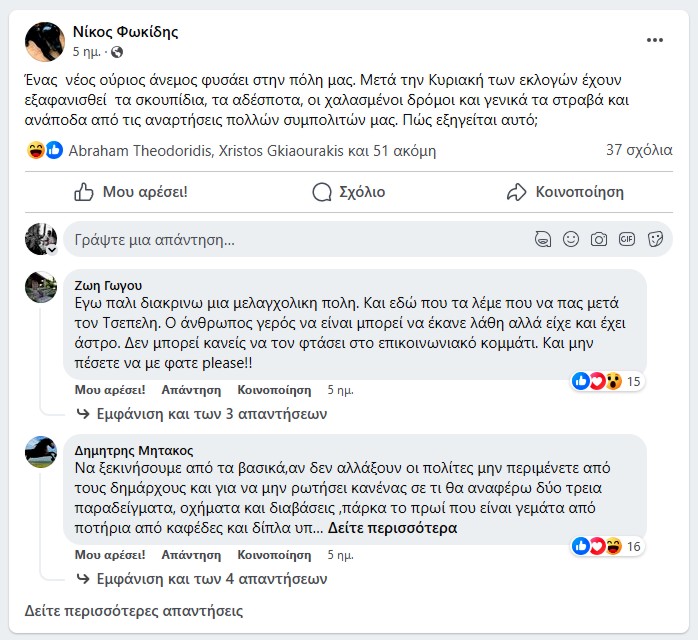Click the Σχόλιο comment button
Image resolution: width=698 pixels, height=640 pixels.
click(348, 192)
